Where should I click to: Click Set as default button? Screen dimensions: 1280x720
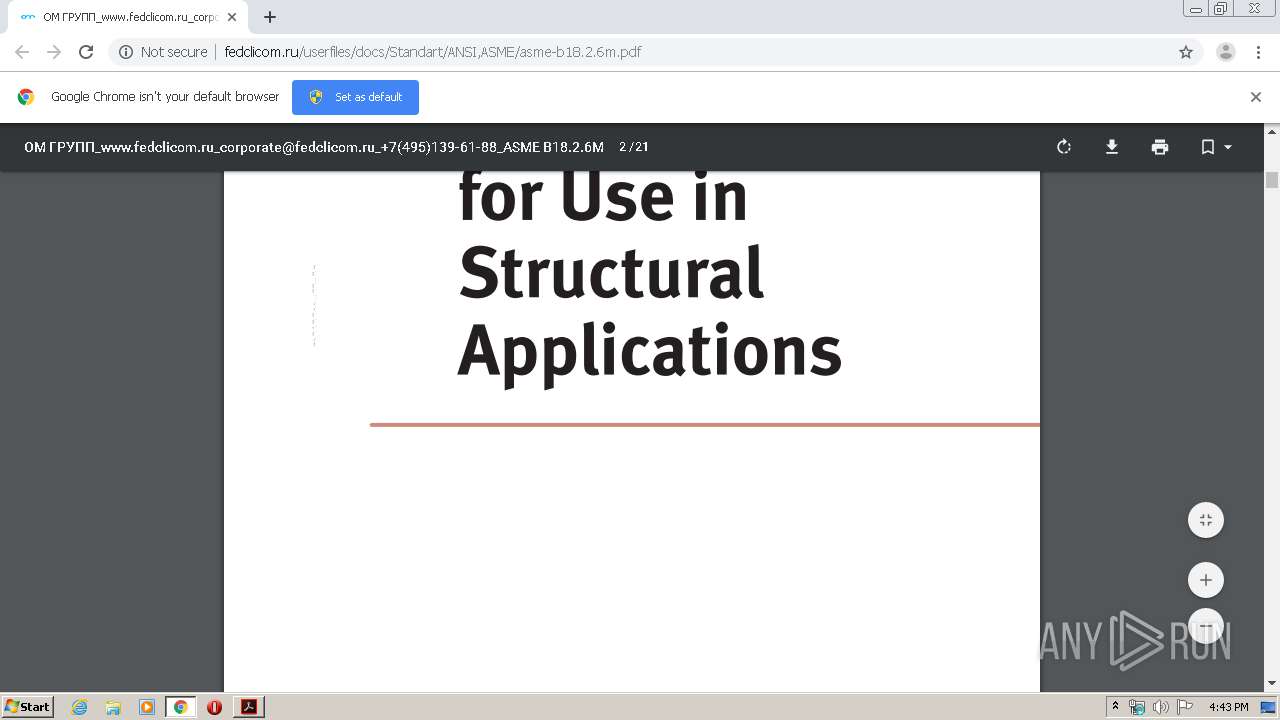coord(355,97)
